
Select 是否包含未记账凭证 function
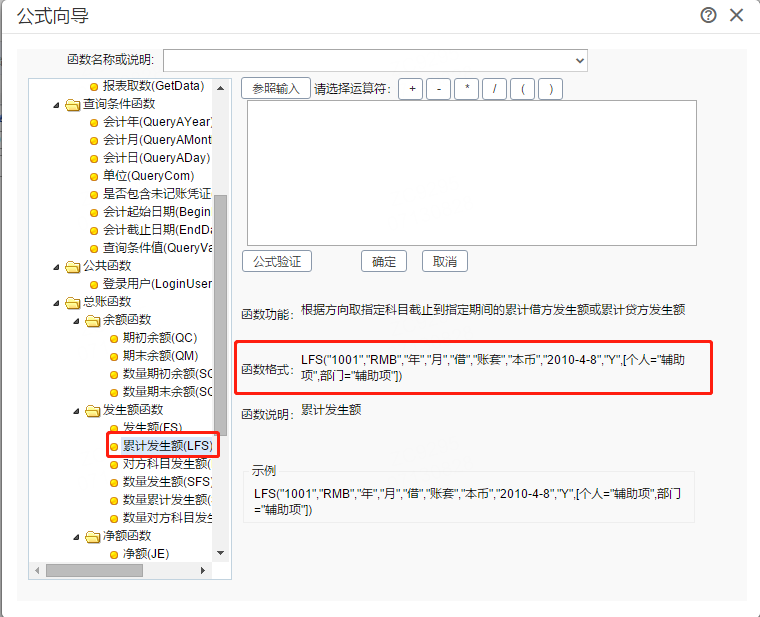157,194
